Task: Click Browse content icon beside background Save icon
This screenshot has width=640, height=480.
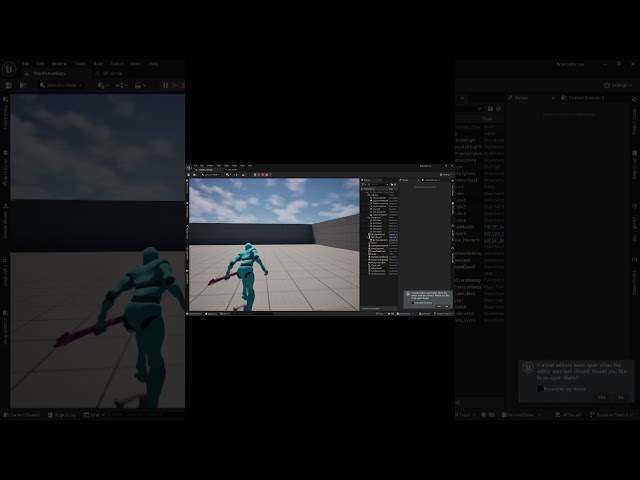Action: (23, 85)
